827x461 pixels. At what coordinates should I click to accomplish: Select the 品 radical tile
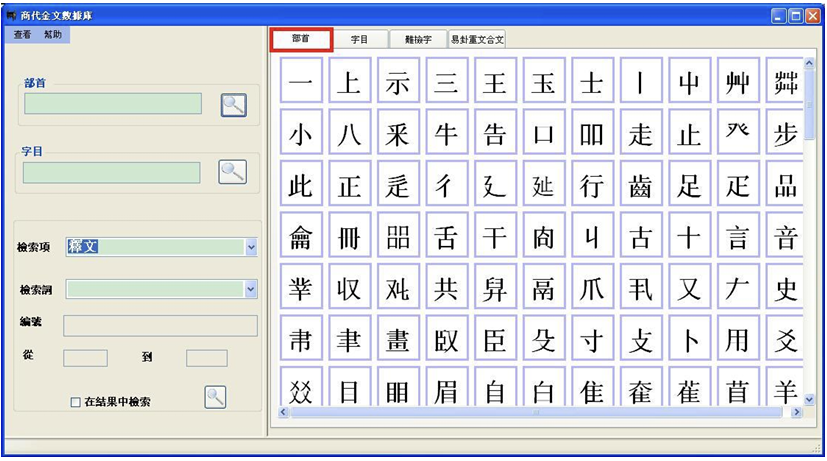(x=785, y=184)
